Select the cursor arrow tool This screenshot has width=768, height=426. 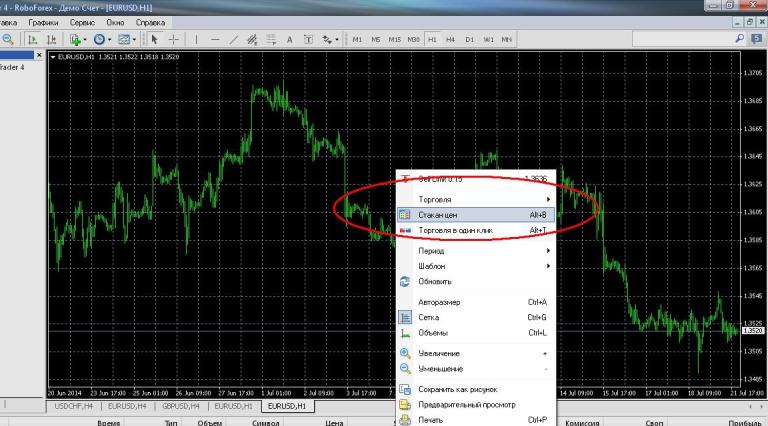[154, 39]
